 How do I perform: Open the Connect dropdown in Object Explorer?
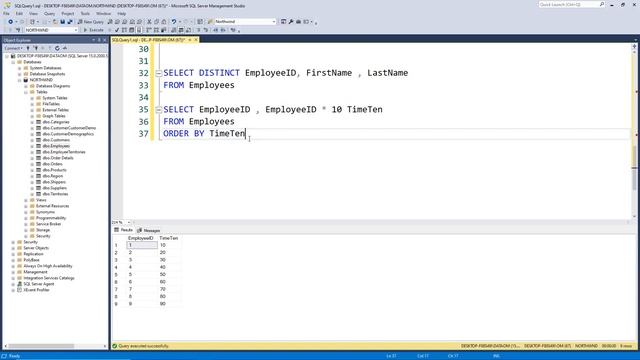(13, 48)
